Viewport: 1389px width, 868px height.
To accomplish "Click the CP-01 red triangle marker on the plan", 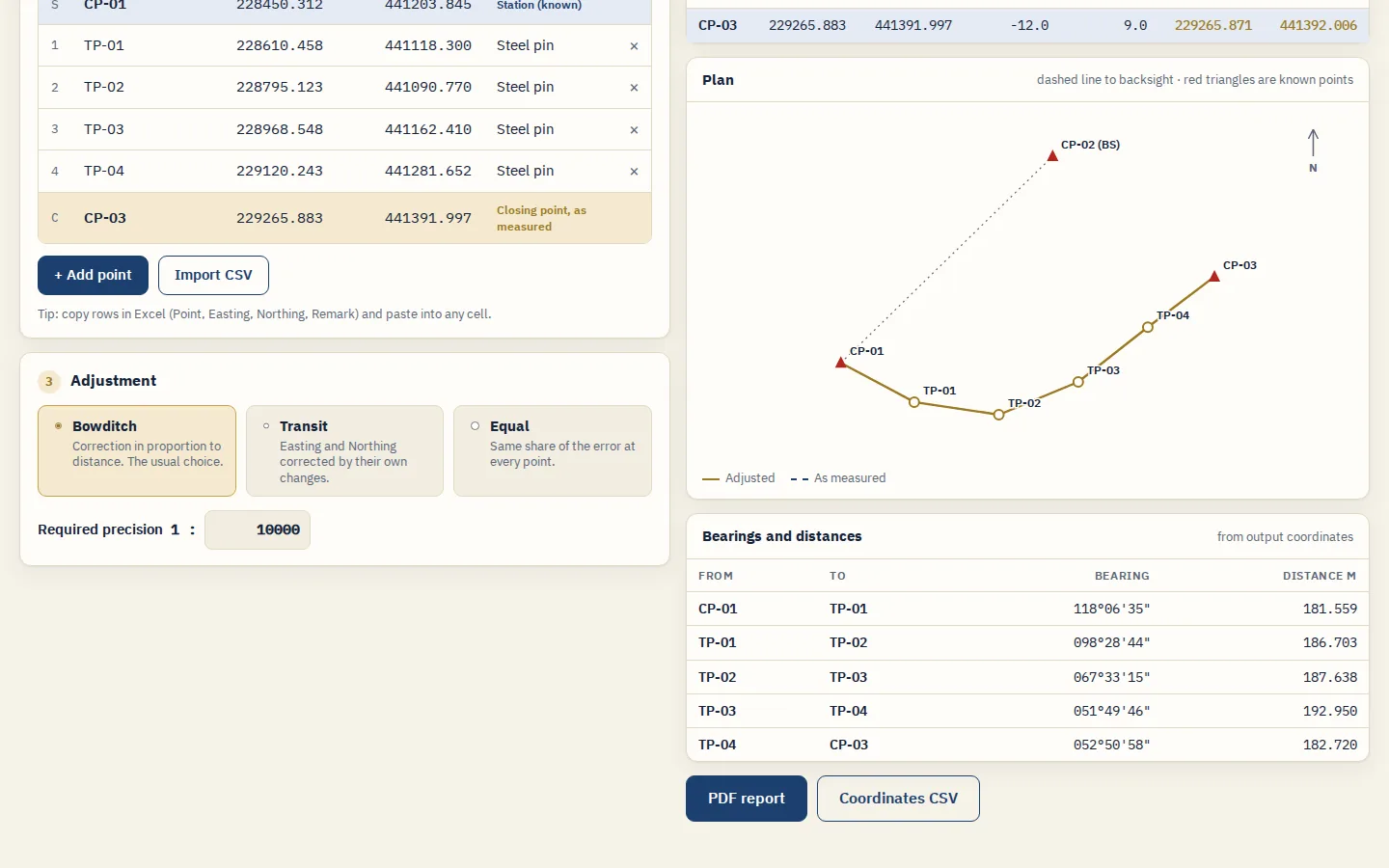I will coord(841,363).
